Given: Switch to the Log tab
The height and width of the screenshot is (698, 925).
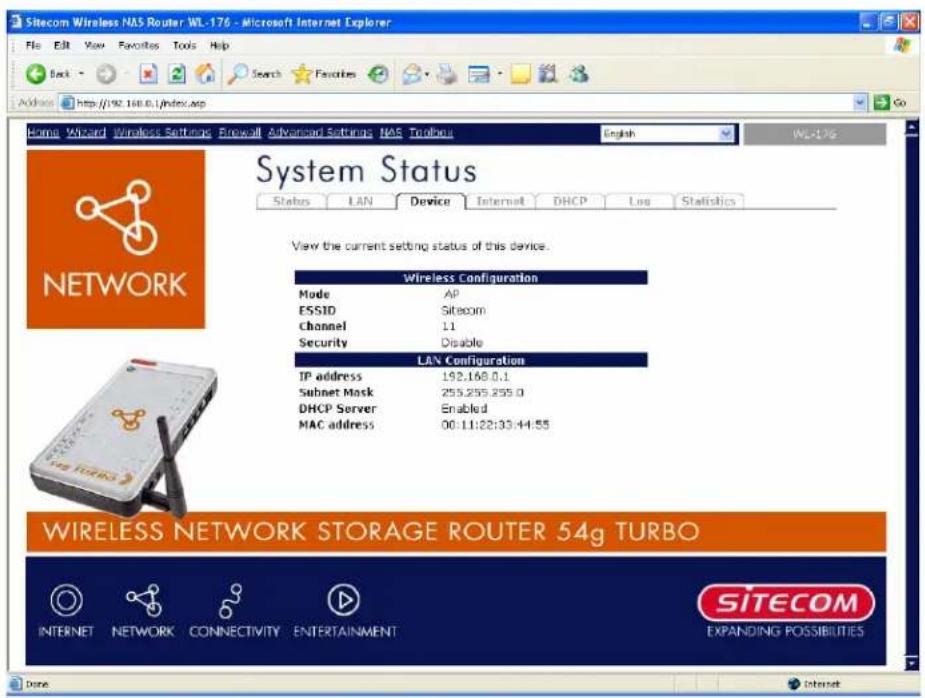Looking at the screenshot, I should pos(639,201).
